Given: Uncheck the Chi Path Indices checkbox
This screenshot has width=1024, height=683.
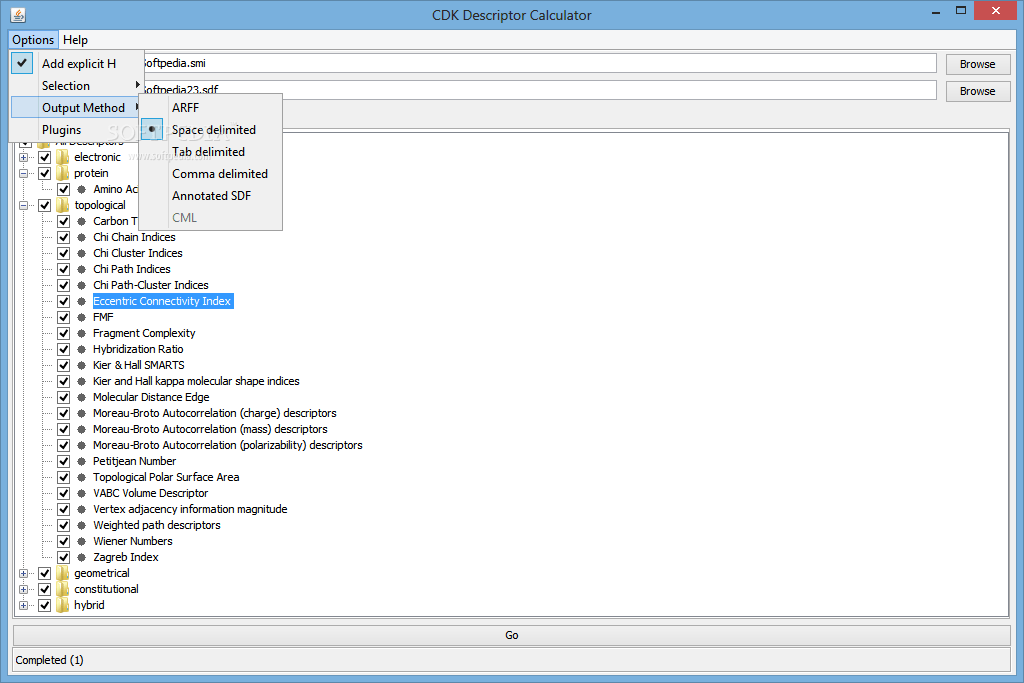Looking at the screenshot, I should [x=63, y=269].
